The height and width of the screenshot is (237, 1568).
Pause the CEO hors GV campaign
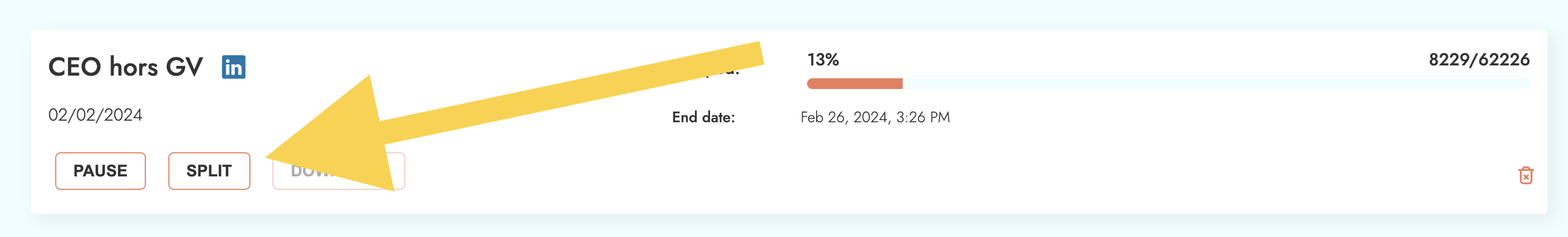tap(100, 171)
